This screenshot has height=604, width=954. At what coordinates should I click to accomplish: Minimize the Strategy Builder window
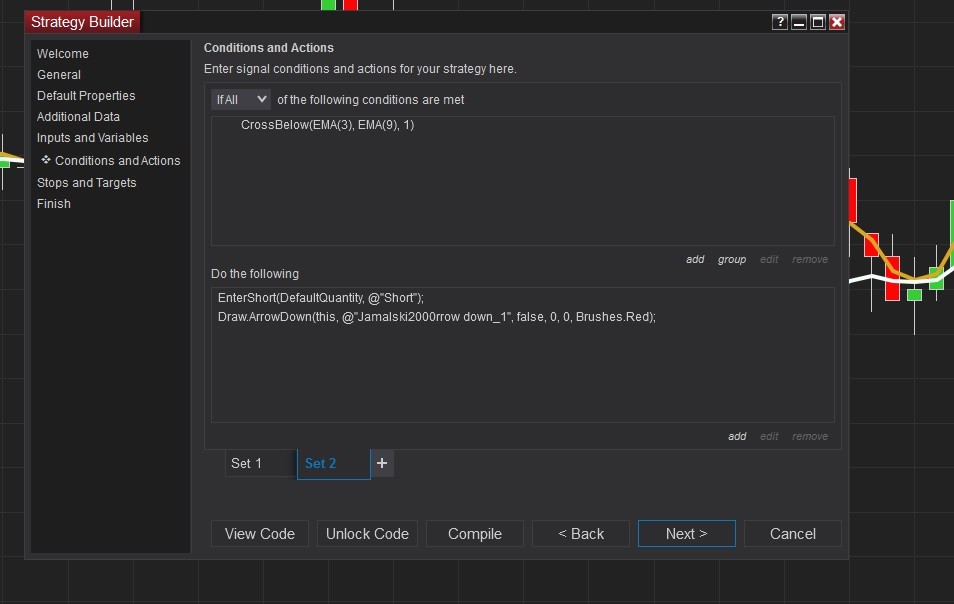(x=799, y=22)
